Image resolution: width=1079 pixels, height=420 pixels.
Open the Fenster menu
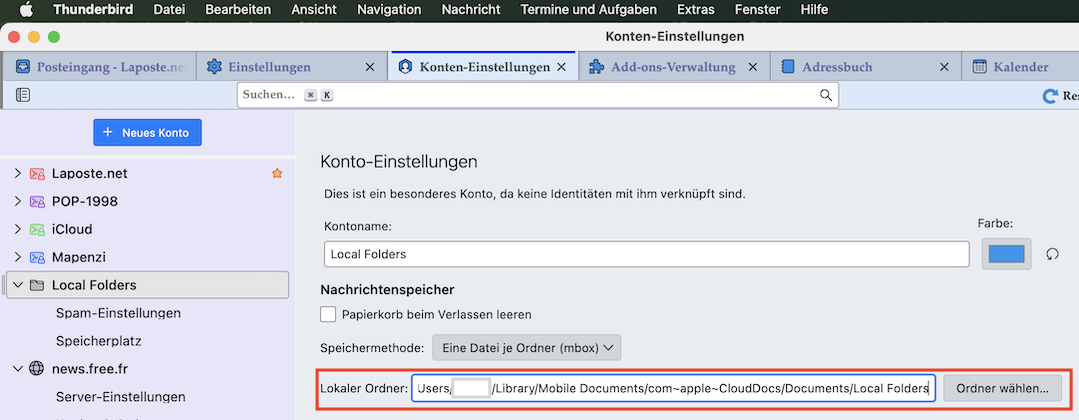[758, 10]
